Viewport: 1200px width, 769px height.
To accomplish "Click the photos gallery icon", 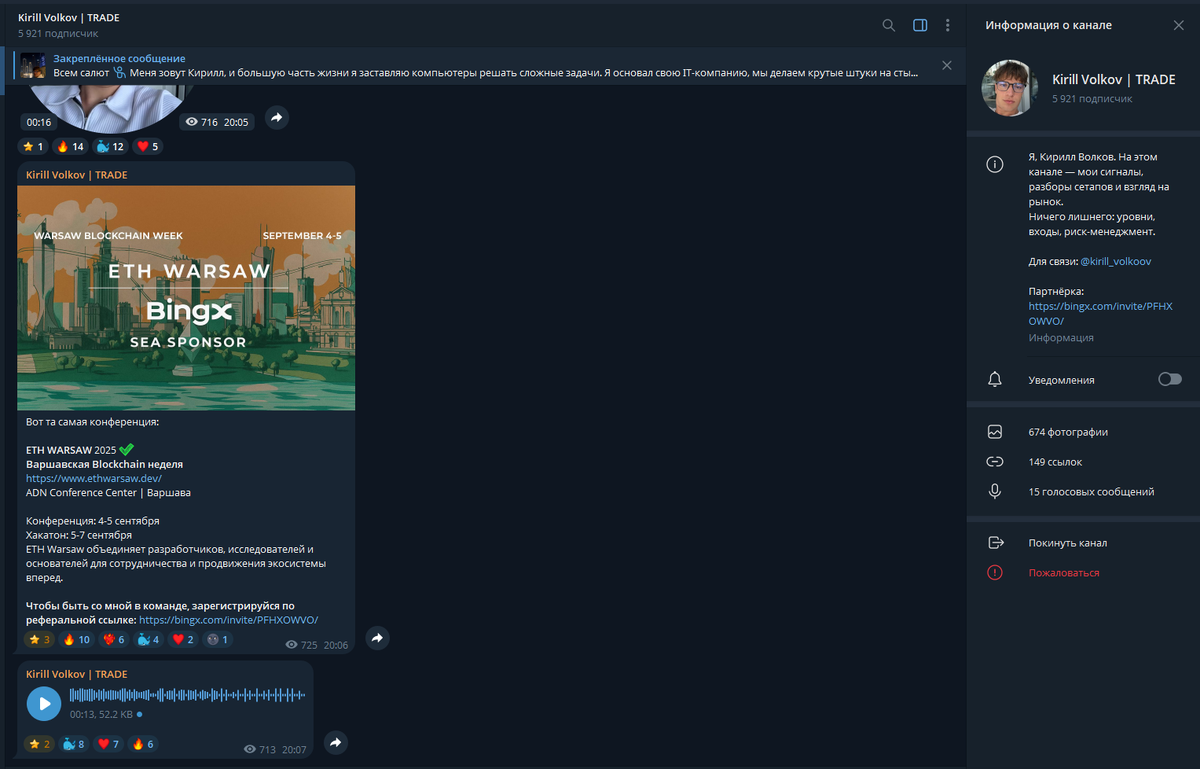I will (x=994, y=432).
